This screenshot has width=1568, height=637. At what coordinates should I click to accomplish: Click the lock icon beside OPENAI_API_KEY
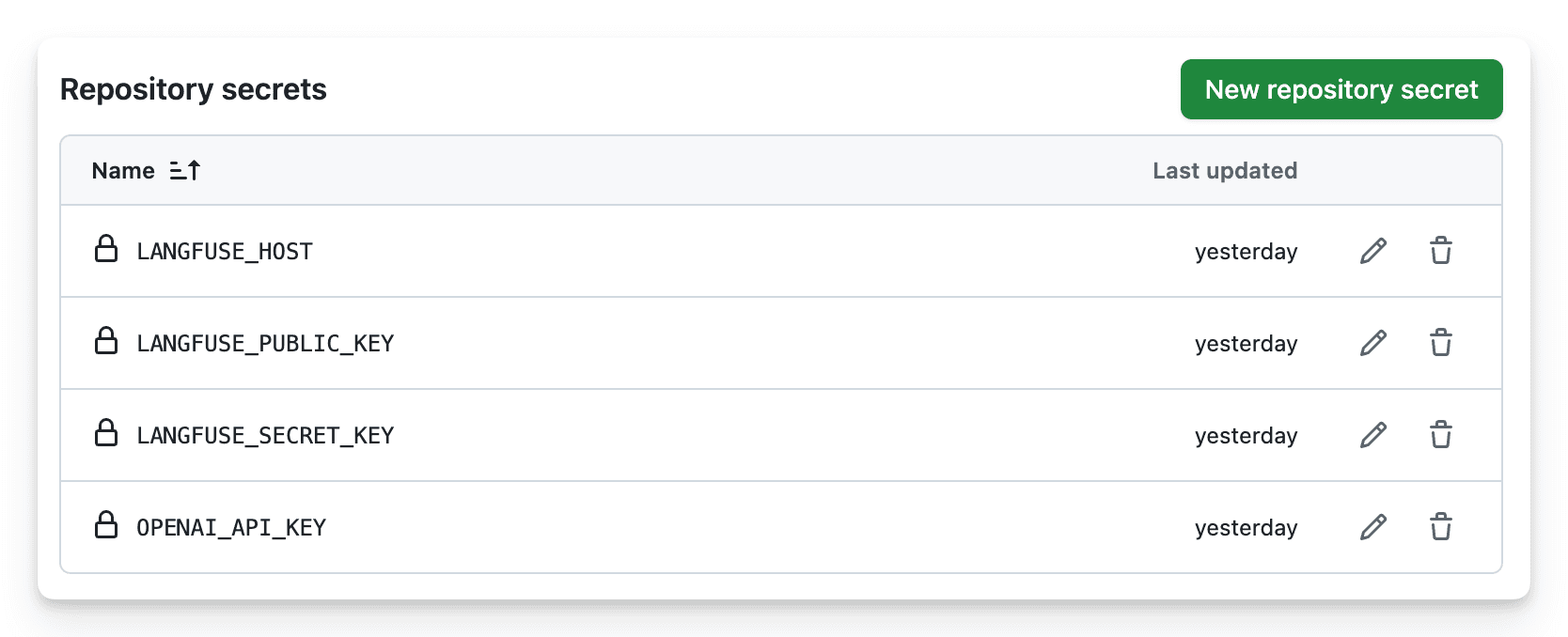tap(106, 527)
